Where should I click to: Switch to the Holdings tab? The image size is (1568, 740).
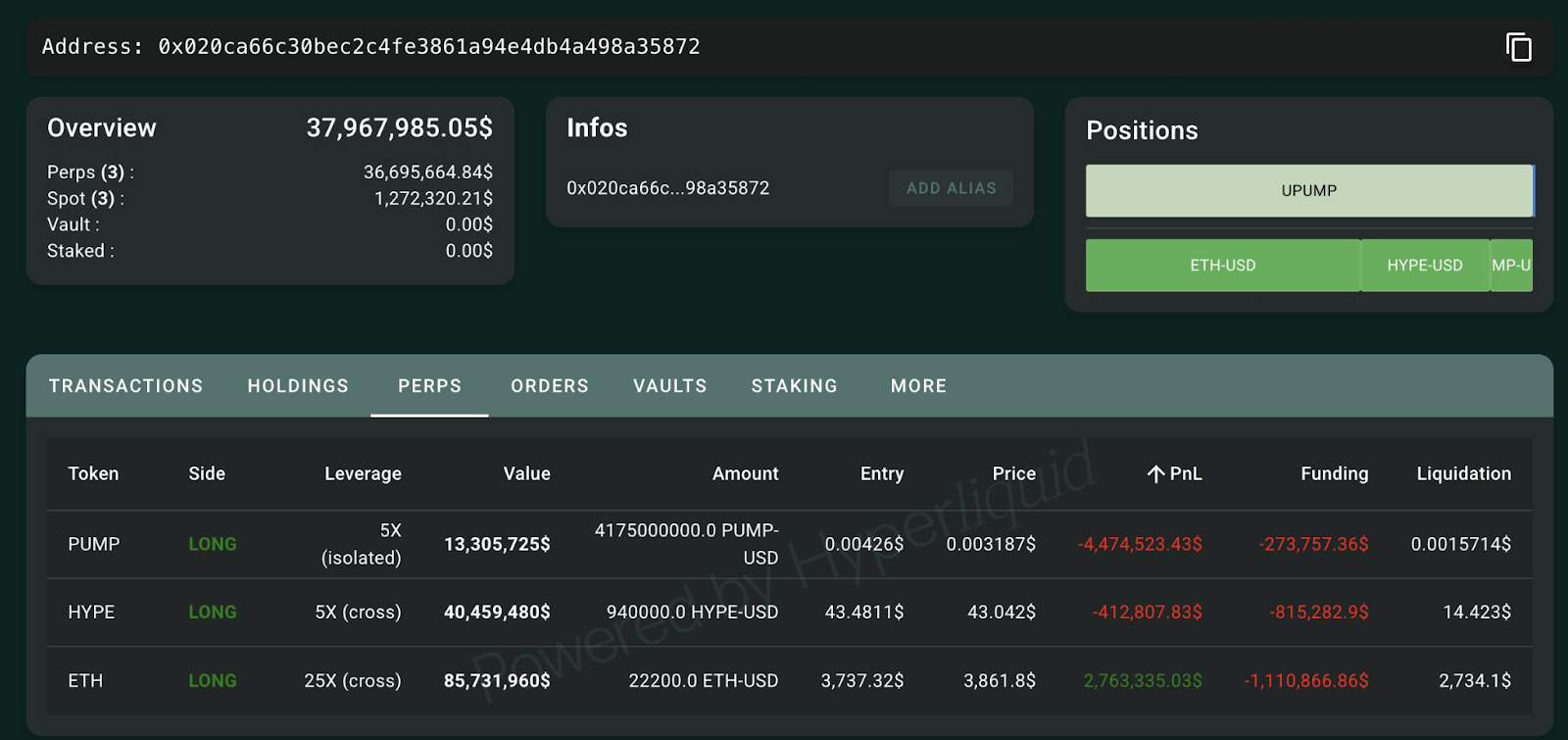[x=298, y=386]
